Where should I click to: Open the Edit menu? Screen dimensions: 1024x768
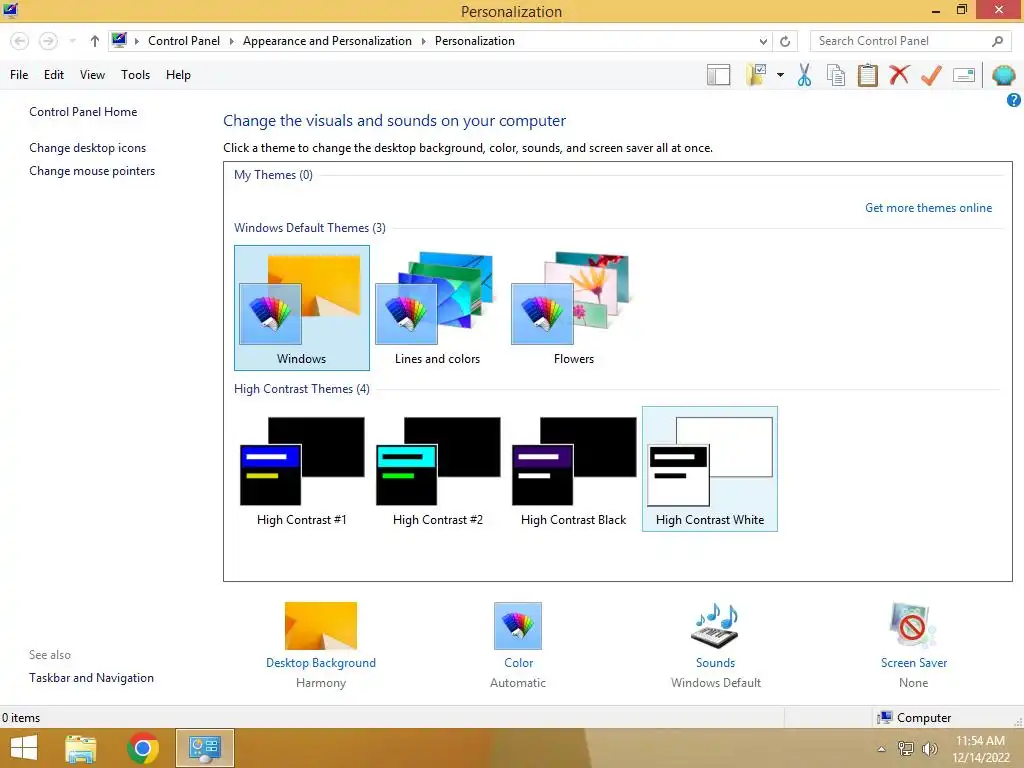[x=54, y=75]
